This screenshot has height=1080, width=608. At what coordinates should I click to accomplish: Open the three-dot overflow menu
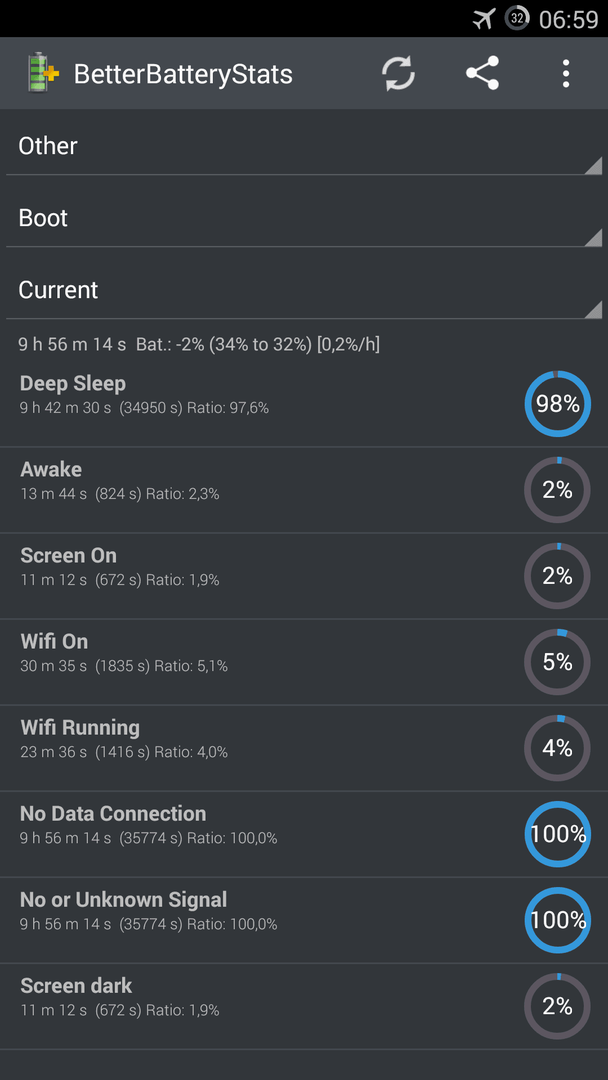[x=565, y=73]
